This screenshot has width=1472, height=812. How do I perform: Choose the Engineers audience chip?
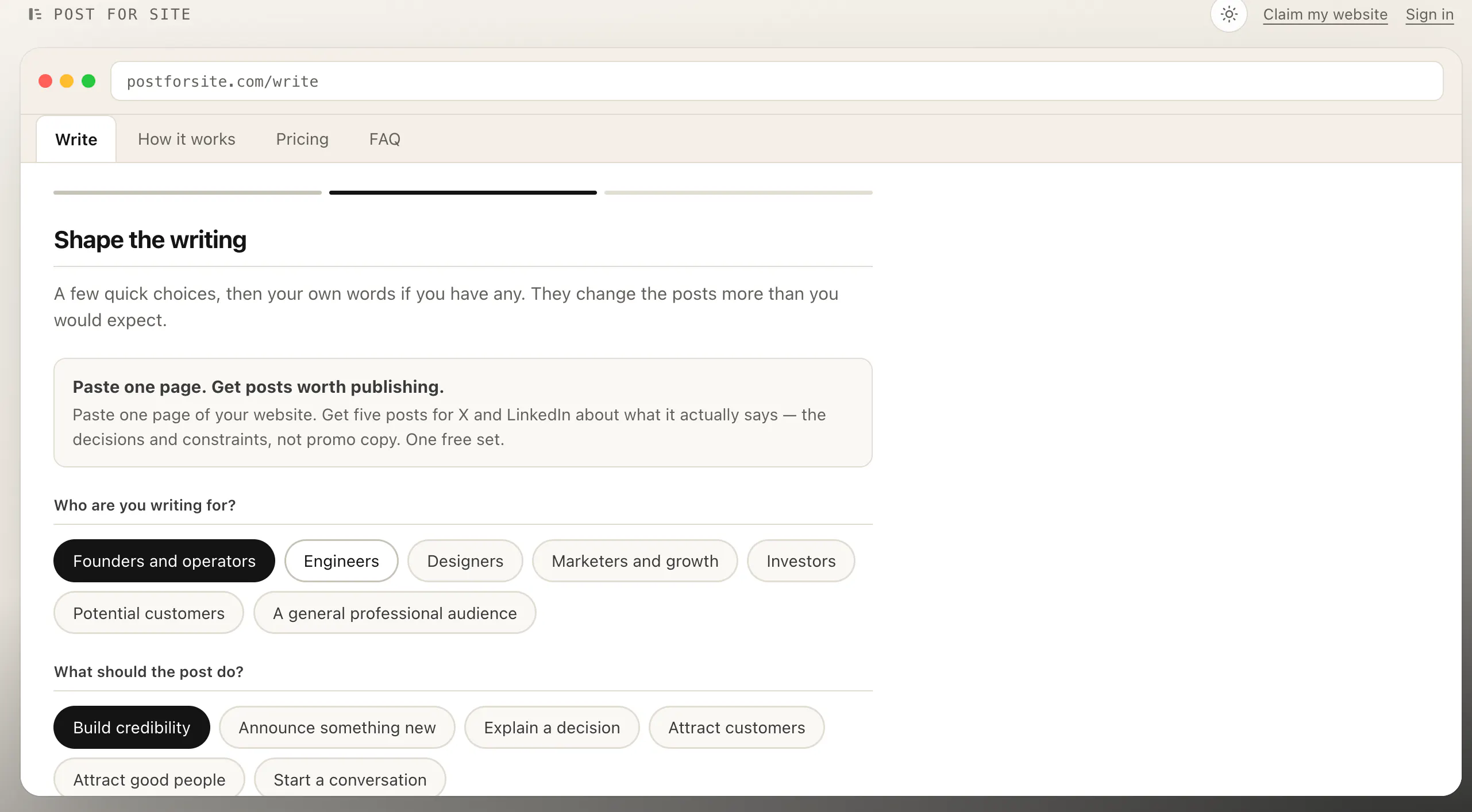pyautogui.click(x=341, y=560)
